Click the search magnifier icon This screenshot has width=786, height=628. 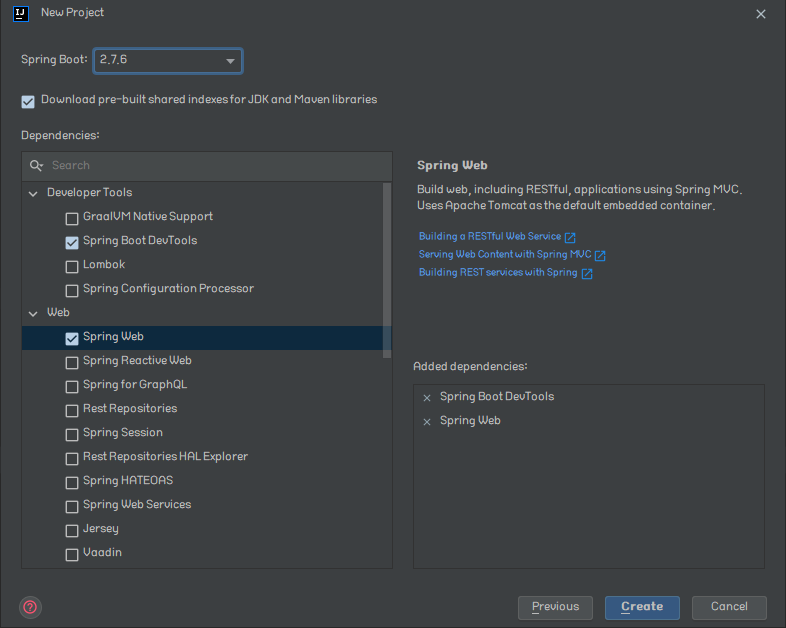36,165
